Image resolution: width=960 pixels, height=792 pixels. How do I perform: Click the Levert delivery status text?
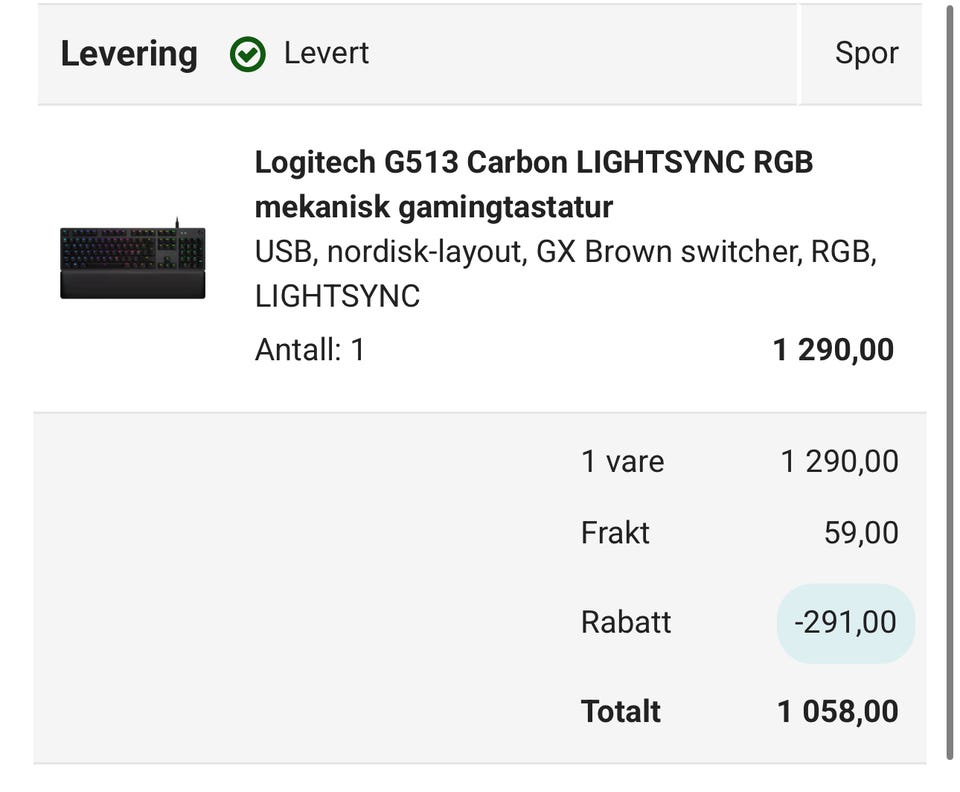[x=326, y=53]
